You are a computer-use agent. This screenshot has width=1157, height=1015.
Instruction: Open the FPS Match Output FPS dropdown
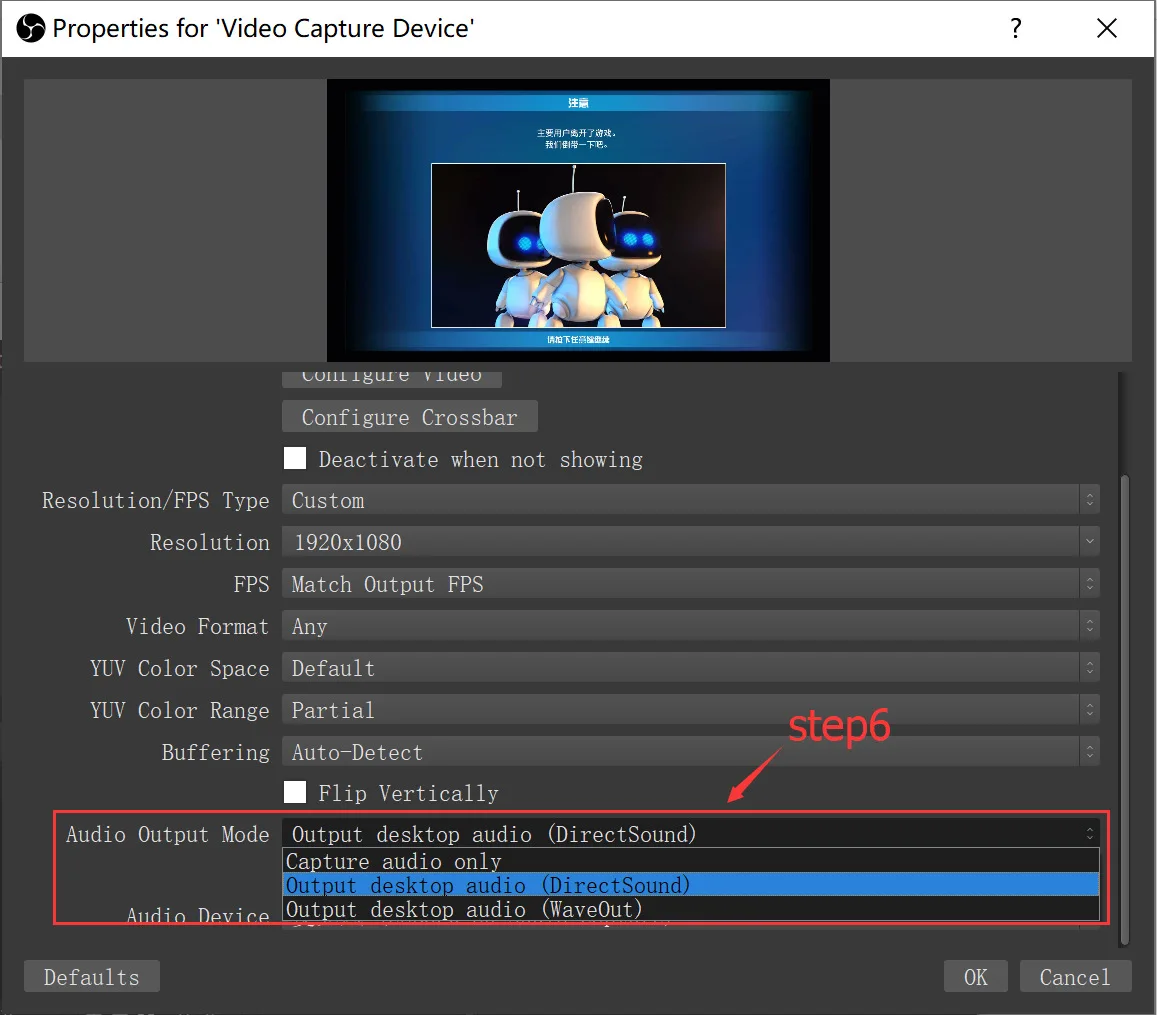691,583
